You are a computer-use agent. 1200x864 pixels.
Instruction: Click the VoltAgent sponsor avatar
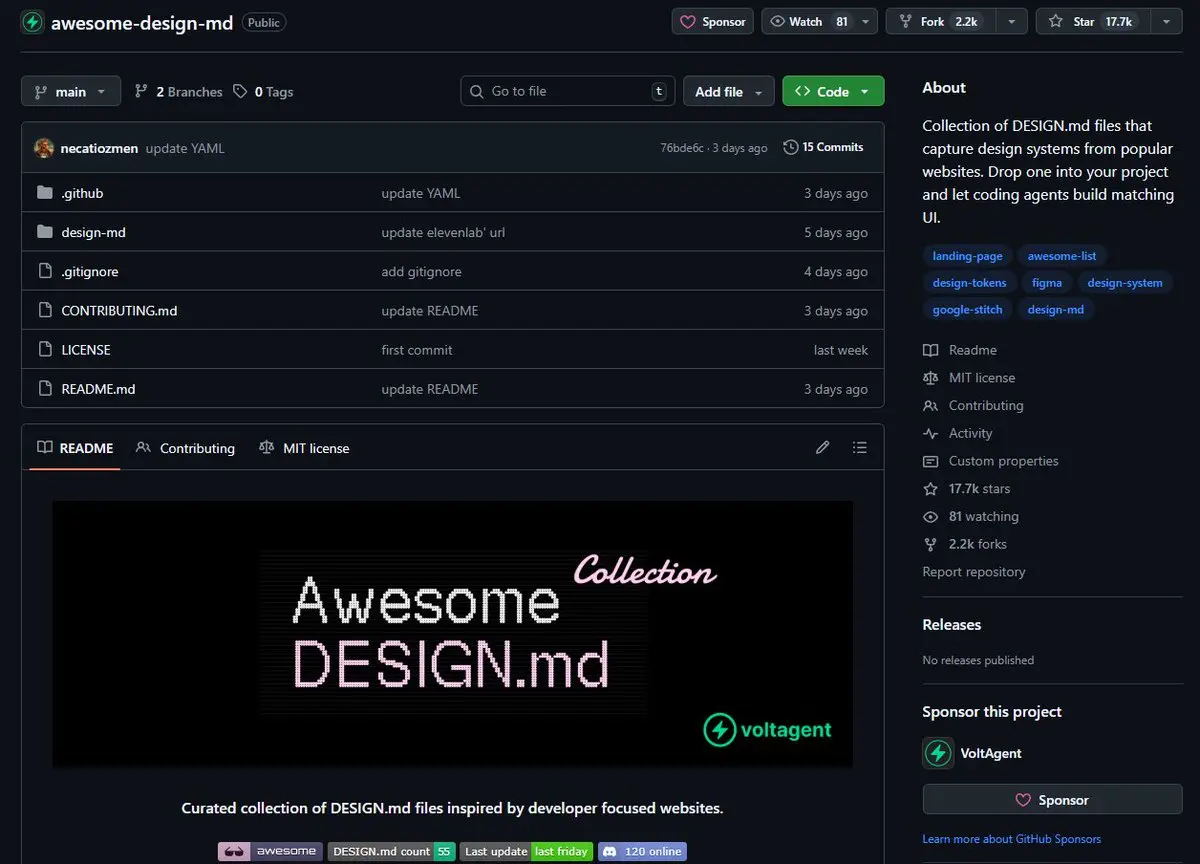coord(938,753)
